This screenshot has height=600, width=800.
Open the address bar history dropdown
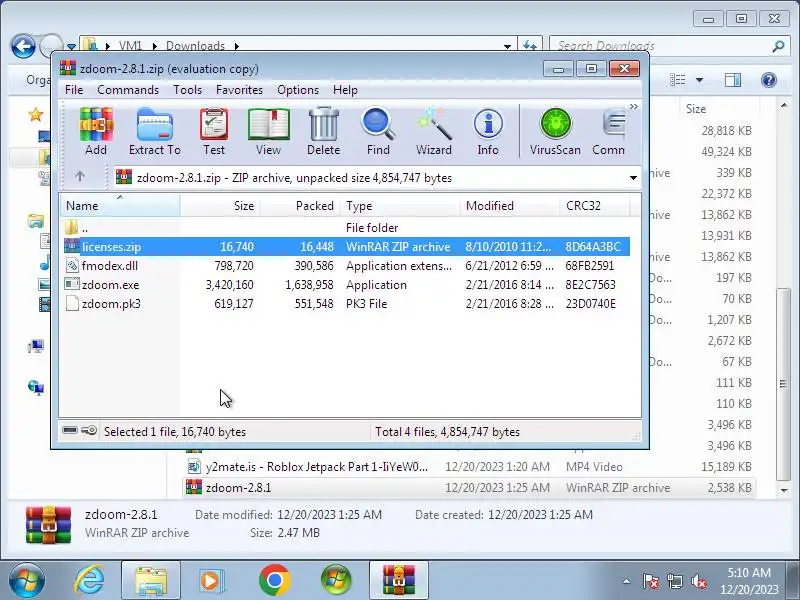click(507, 46)
